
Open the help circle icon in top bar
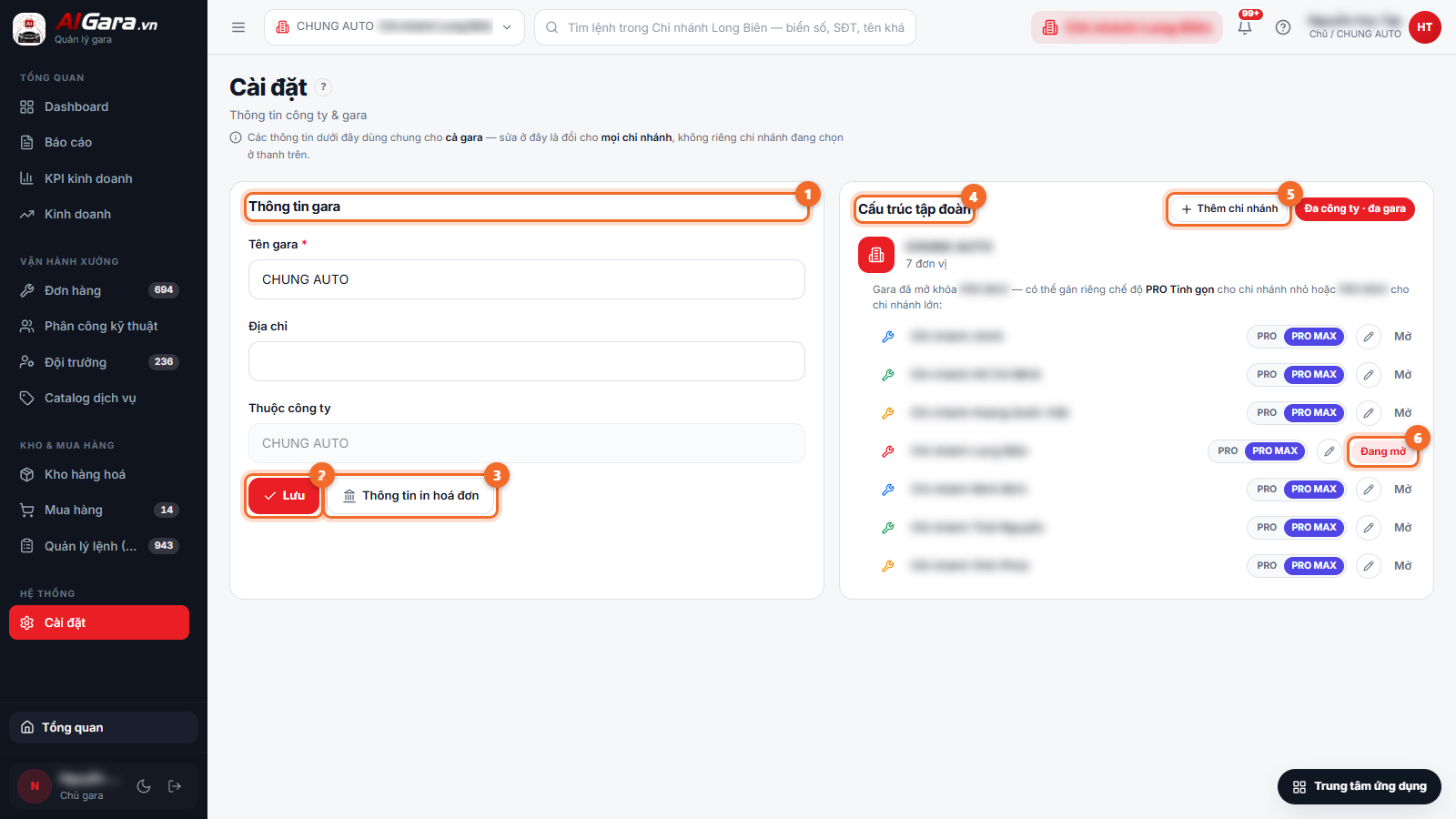[x=1283, y=27]
